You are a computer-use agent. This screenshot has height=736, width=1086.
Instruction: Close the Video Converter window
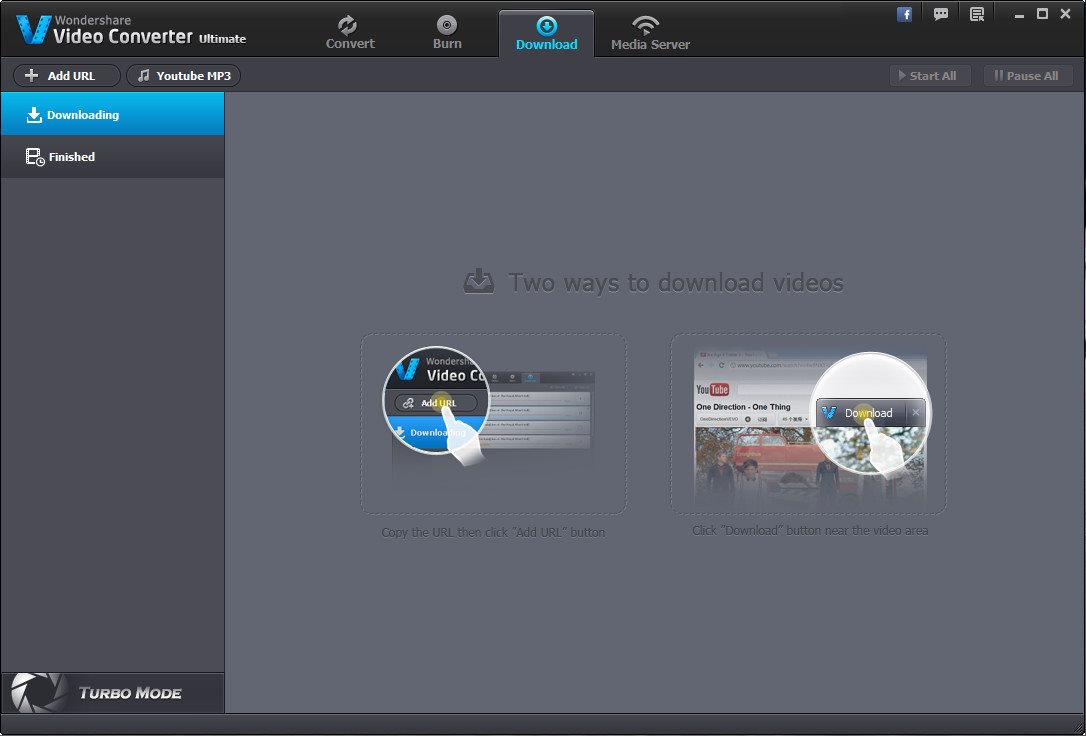click(1065, 14)
